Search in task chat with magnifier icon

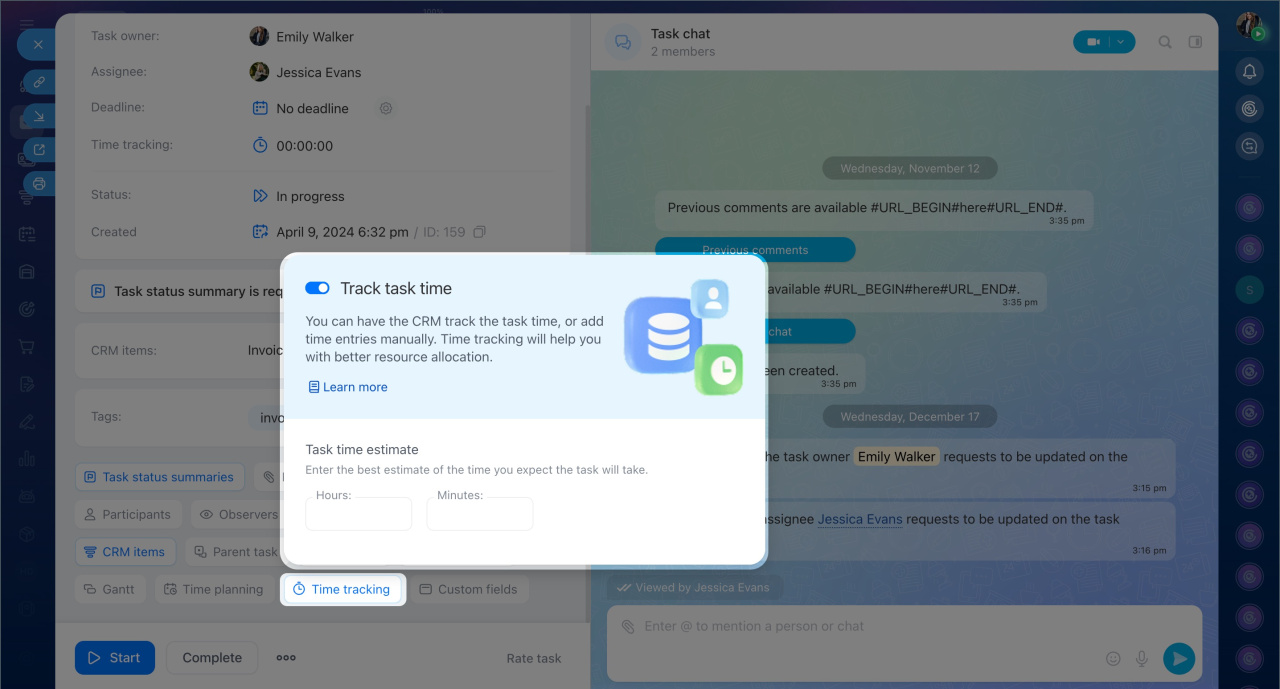tap(1165, 42)
